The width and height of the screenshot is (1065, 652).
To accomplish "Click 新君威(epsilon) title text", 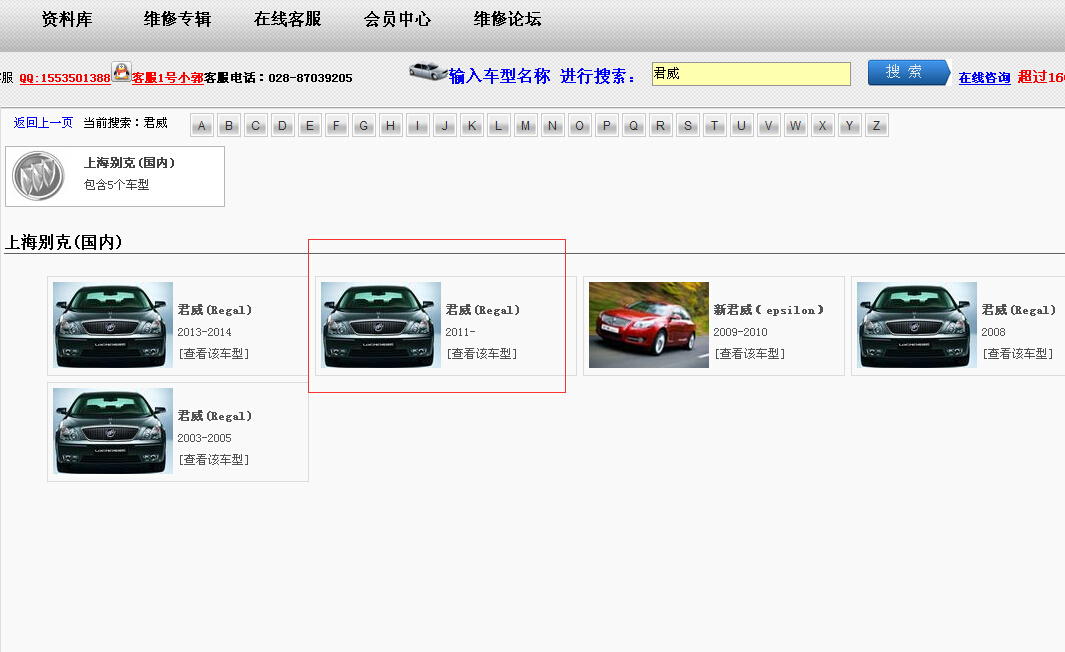I will click(x=769, y=310).
